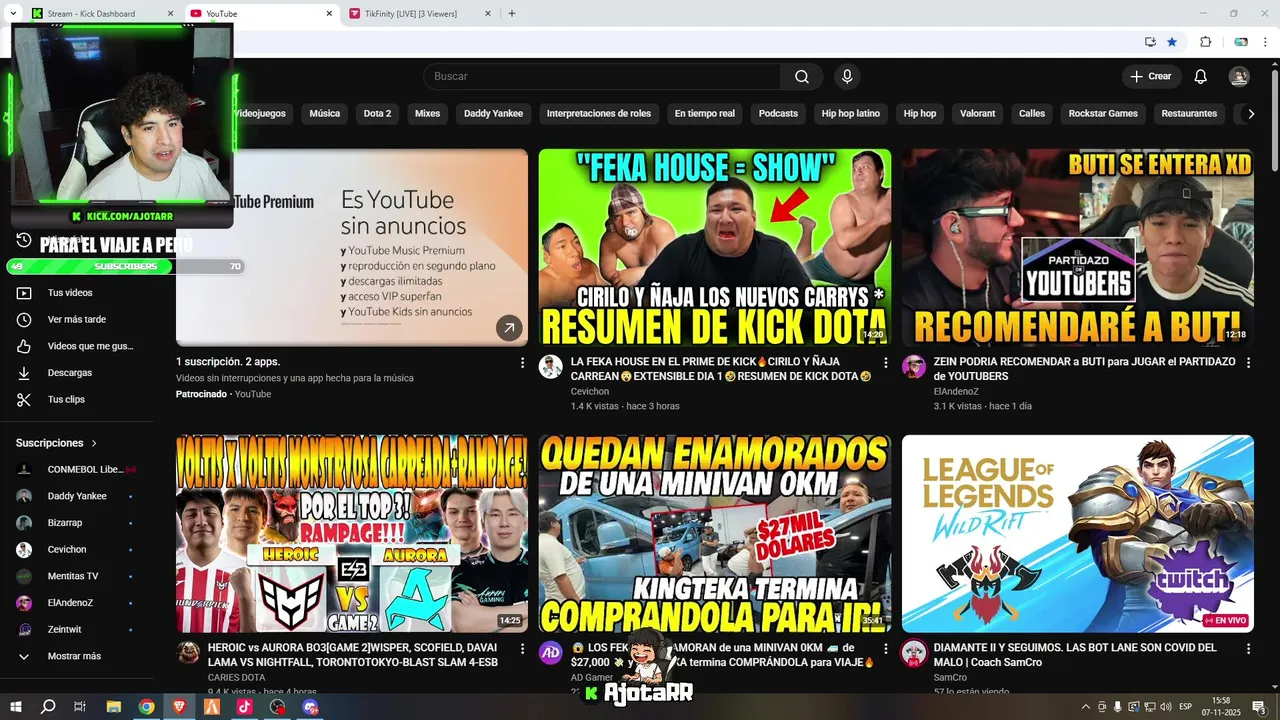Image resolution: width=1280 pixels, height=720 pixels.
Task: Open options for DIAMANTE II live video
Action: click(1248, 649)
